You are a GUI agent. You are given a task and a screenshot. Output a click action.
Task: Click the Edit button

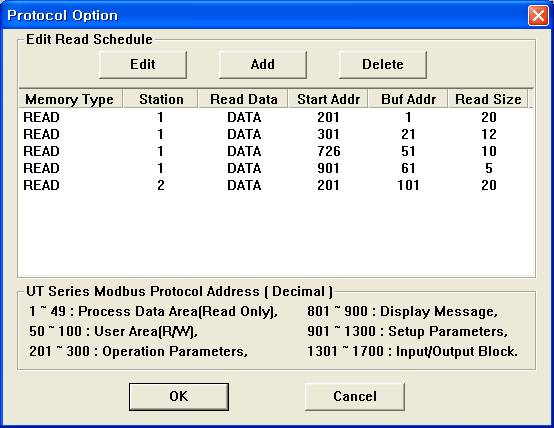point(143,65)
